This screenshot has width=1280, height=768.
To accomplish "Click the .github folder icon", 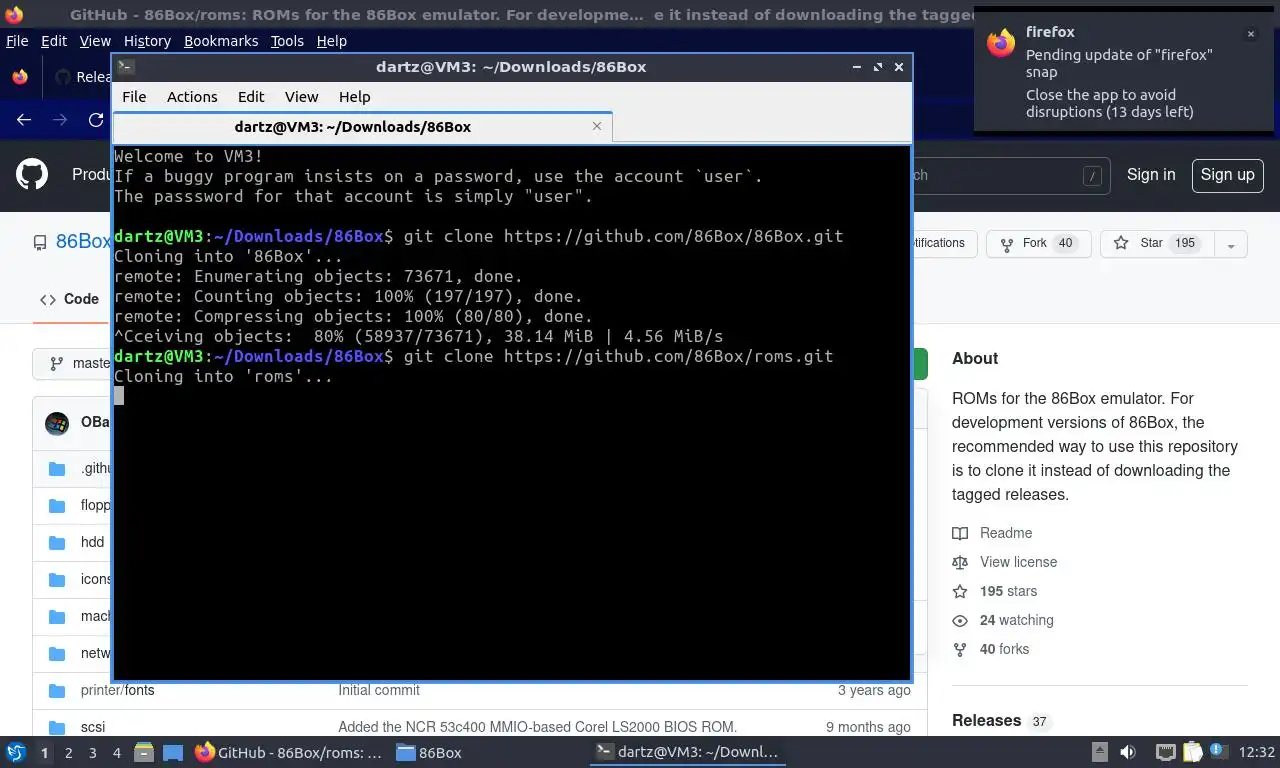I will pyautogui.click(x=57, y=468).
